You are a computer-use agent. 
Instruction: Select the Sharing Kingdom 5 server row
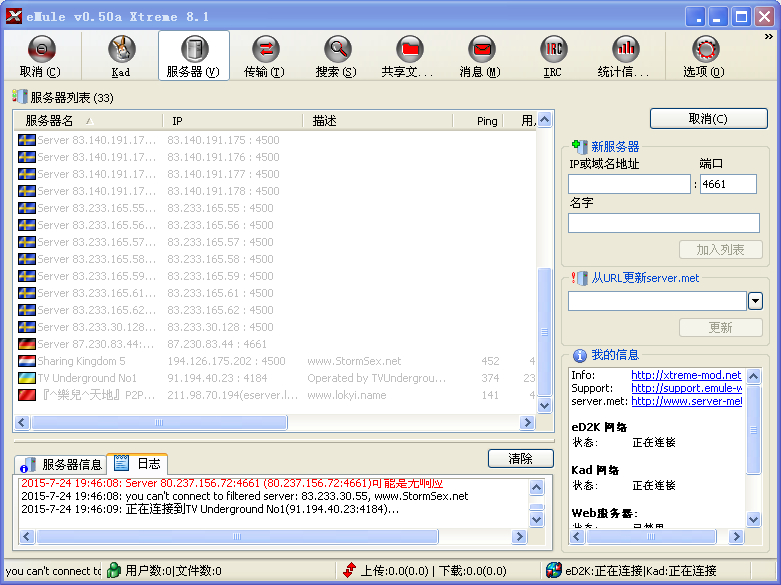tap(276, 361)
